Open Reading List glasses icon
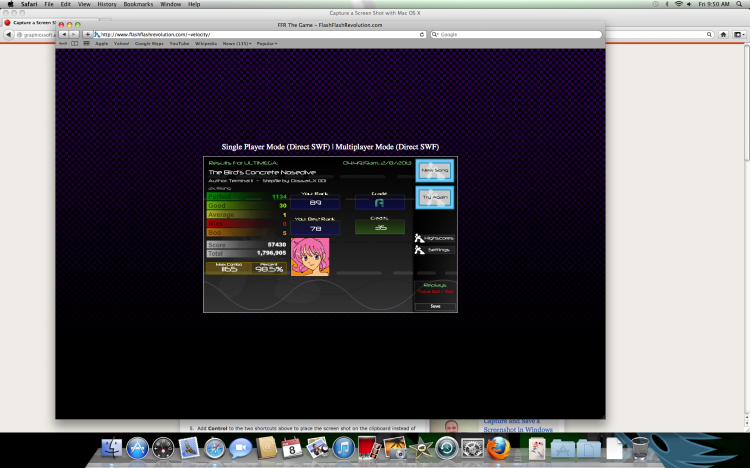750x468 pixels. pyautogui.click(x=63, y=44)
